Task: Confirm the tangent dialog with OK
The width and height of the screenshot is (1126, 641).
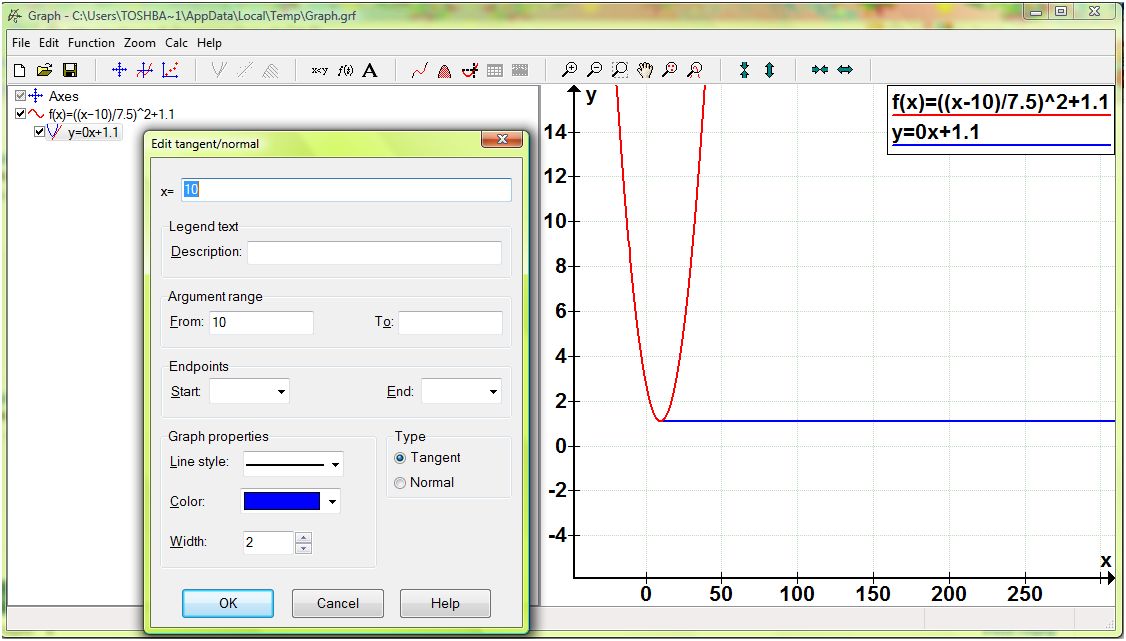Action: [228, 604]
